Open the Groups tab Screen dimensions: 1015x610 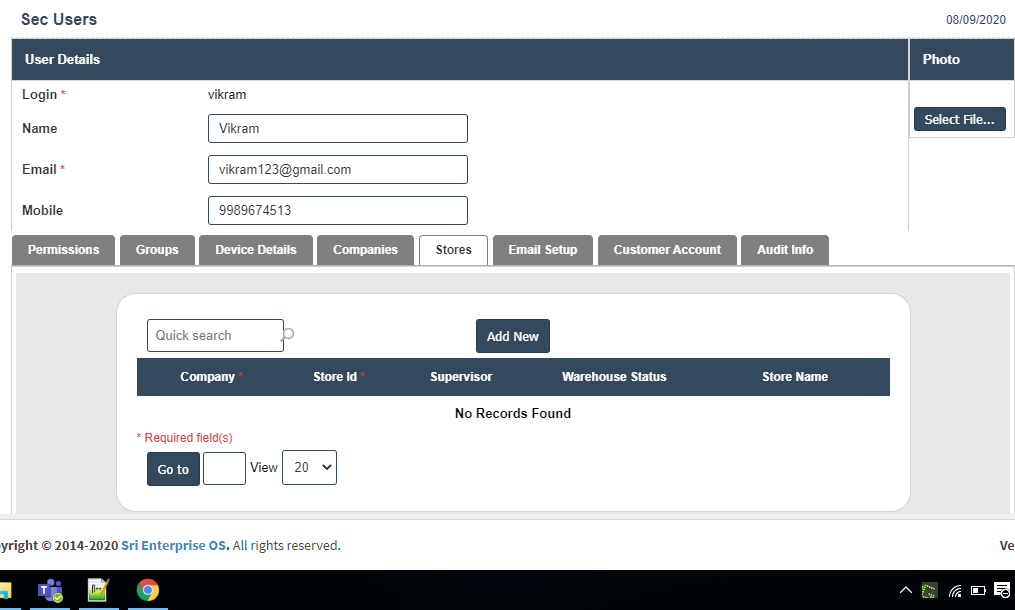pyautogui.click(x=157, y=250)
